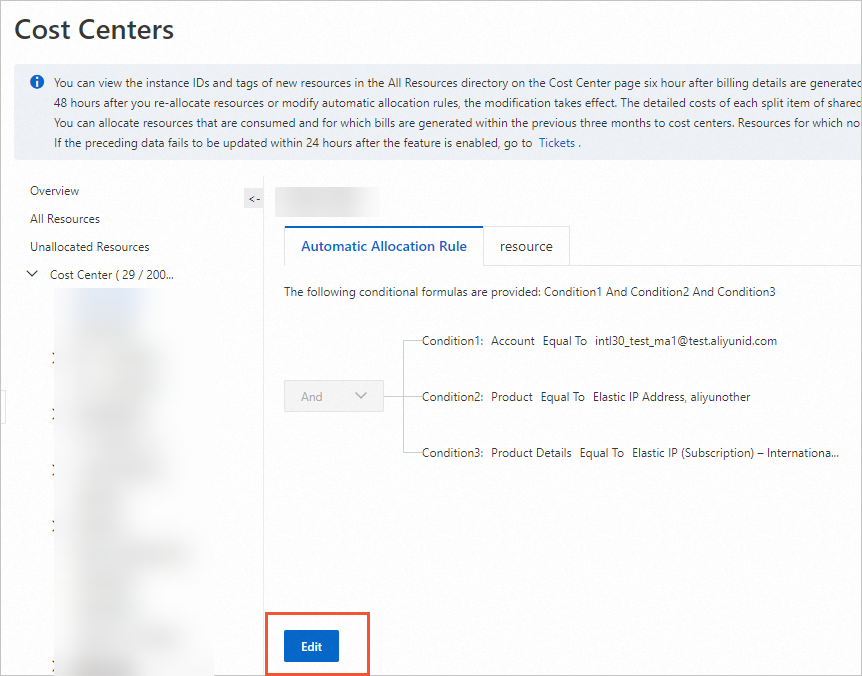This screenshot has height=676, width=862.
Task: Open the And condition dropdown
Action: (x=334, y=396)
